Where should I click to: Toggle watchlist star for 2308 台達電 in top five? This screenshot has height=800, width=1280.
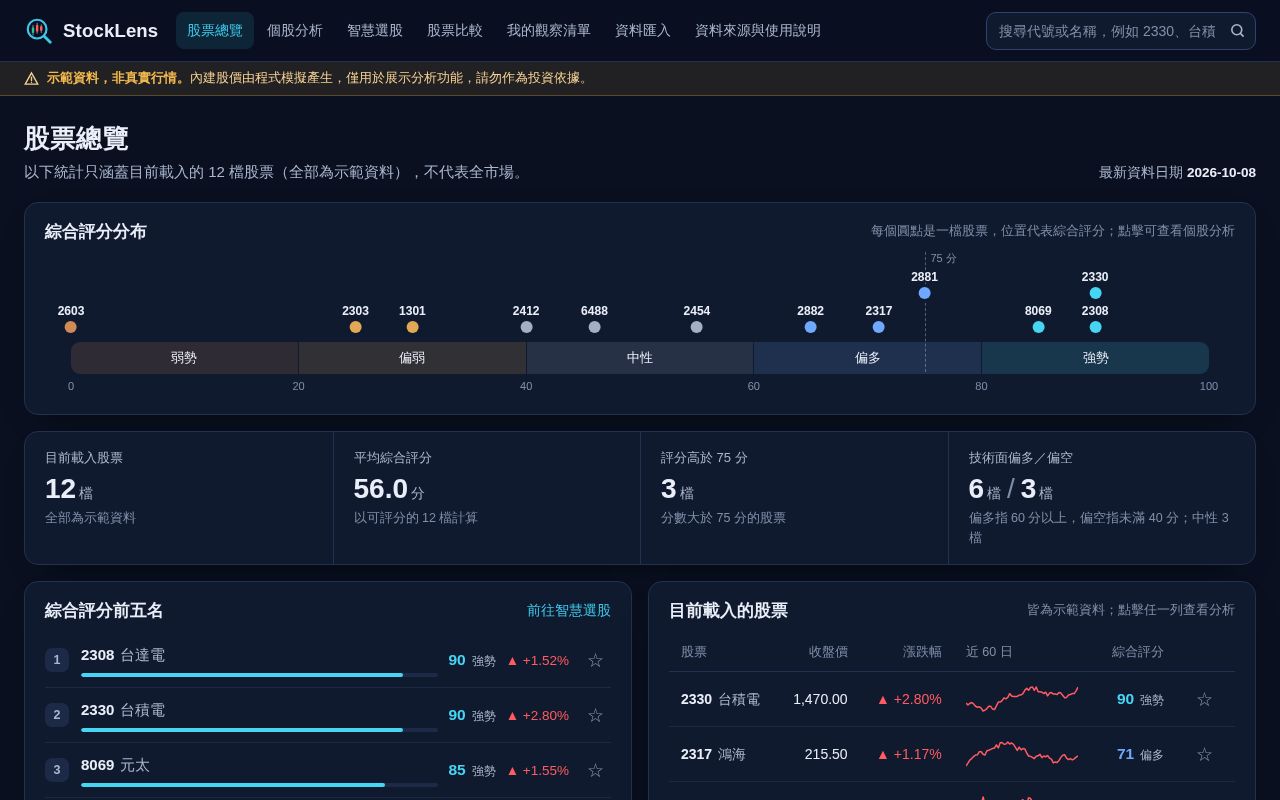pyautogui.click(x=595, y=660)
